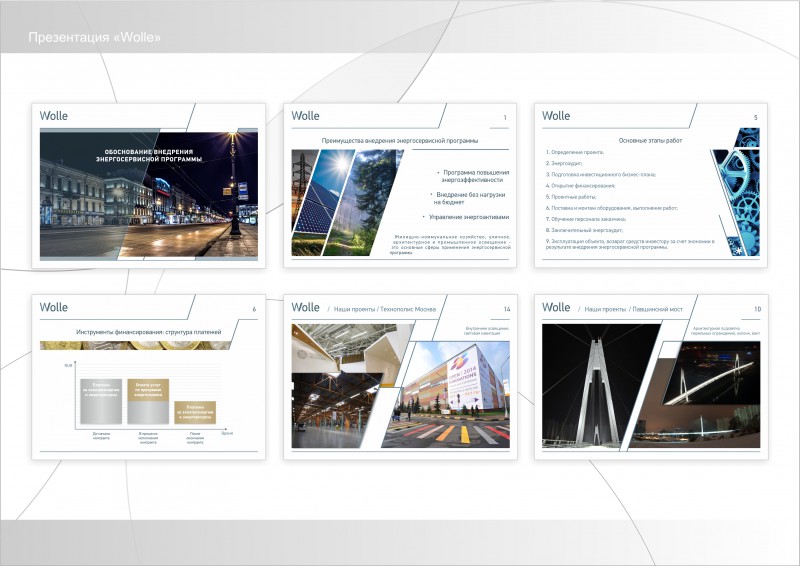Click the short gold third chart bar
The width and height of the screenshot is (800, 566).
pyautogui.click(x=195, y=412)
